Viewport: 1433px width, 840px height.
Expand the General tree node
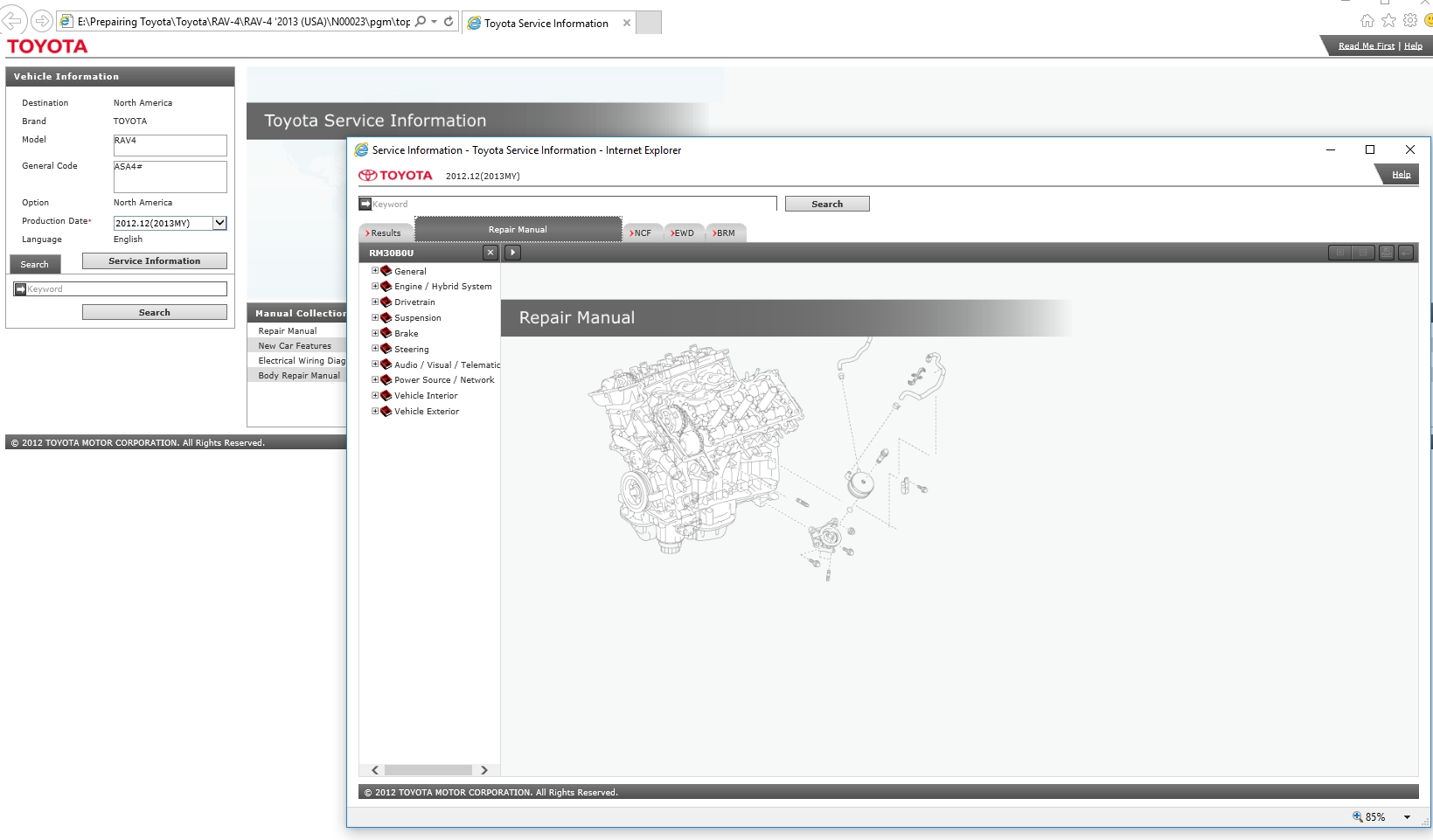click(x=375, y=271)
